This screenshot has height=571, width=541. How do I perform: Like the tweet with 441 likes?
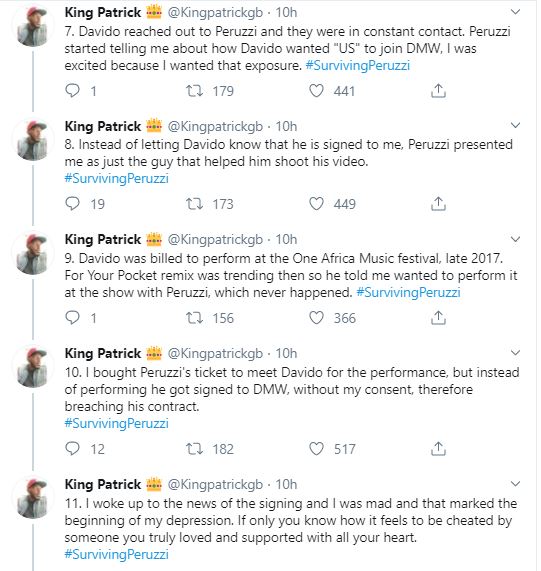(x=316, y=90)
